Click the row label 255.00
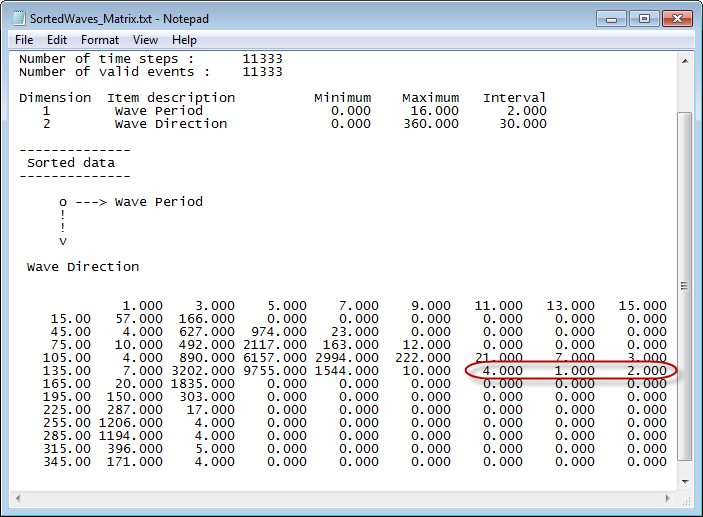Screen dimensions: 703x517 (x=67, y=423)
